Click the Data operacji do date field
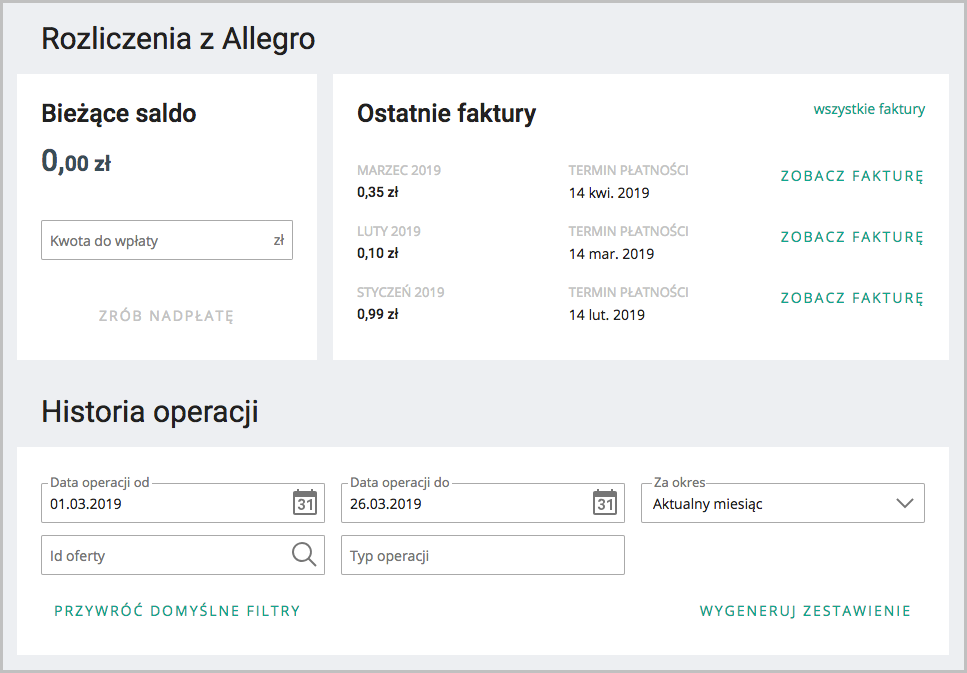 point(465,504)
